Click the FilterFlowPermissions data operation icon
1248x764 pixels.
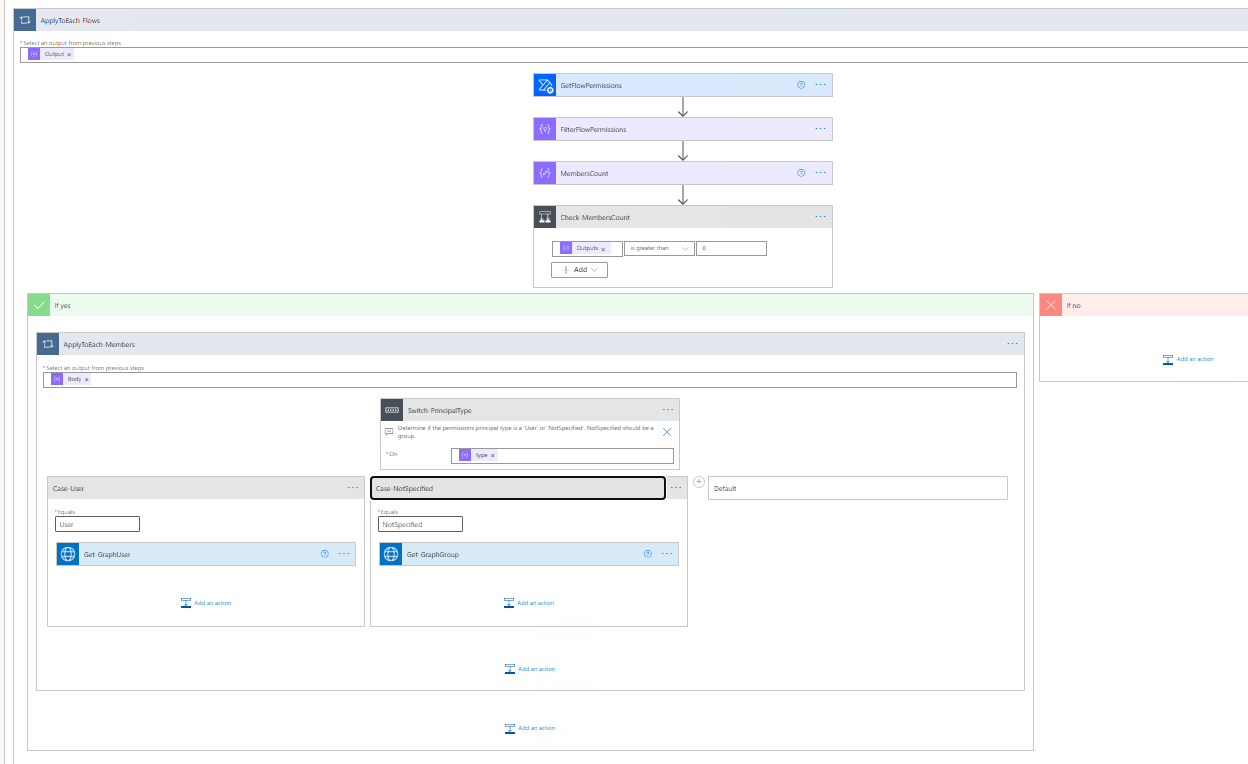(544, 129)
